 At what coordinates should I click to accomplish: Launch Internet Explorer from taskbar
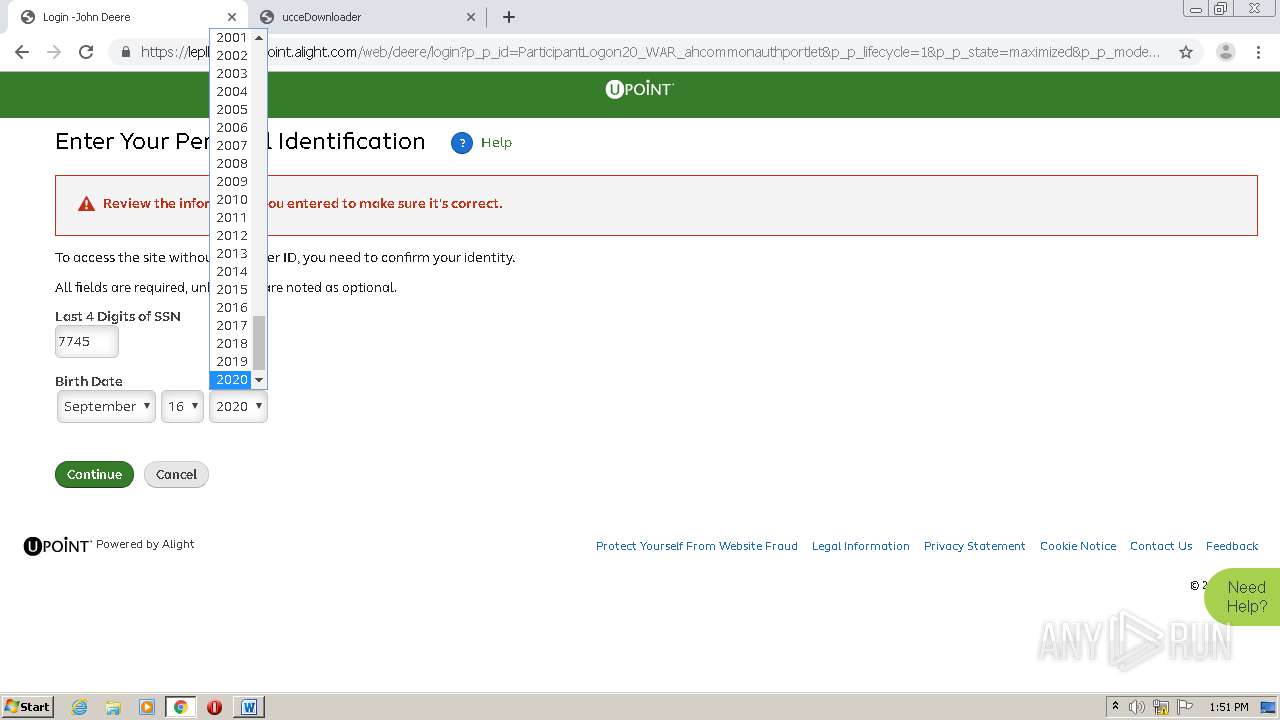(x=79, y=707)
